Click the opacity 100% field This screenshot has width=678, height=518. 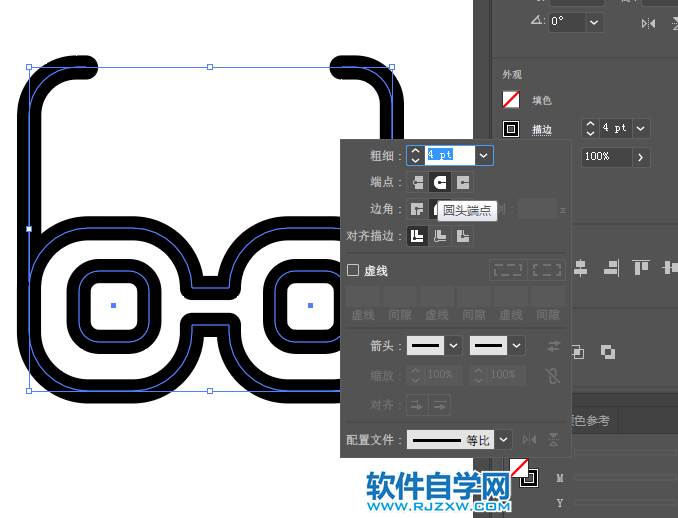point(607,157)
